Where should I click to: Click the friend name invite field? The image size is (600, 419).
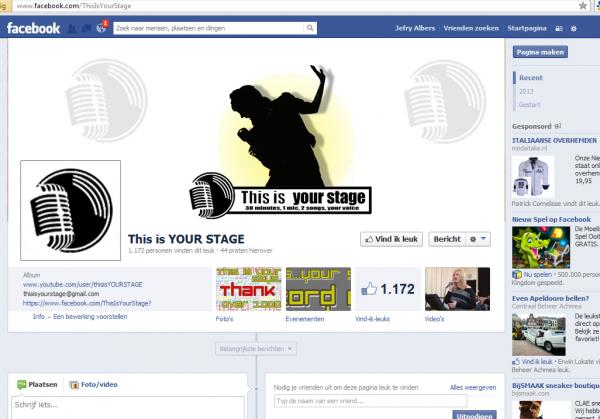[x=370, y=401]
